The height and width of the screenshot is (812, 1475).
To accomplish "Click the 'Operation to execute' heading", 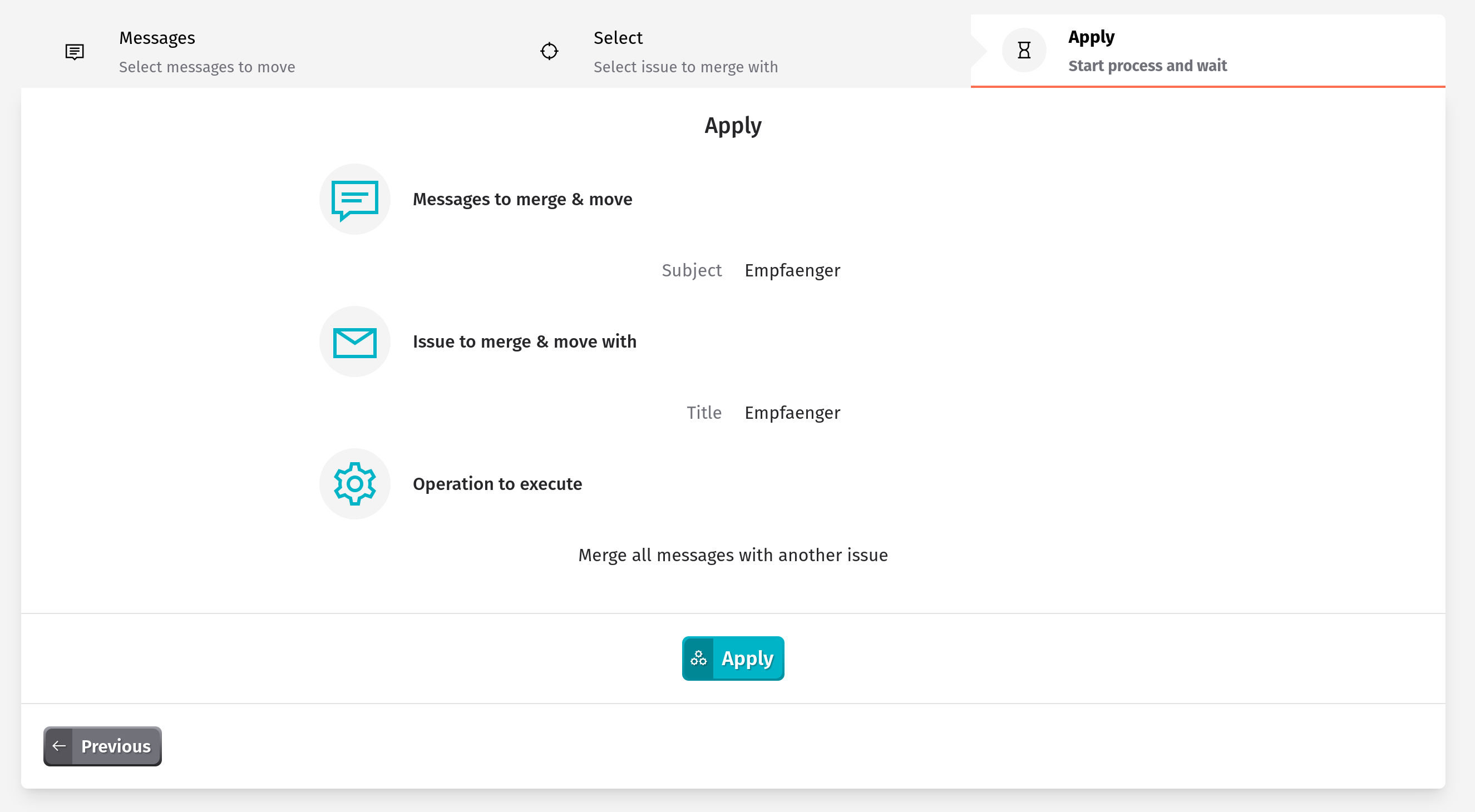I will 497,484.
